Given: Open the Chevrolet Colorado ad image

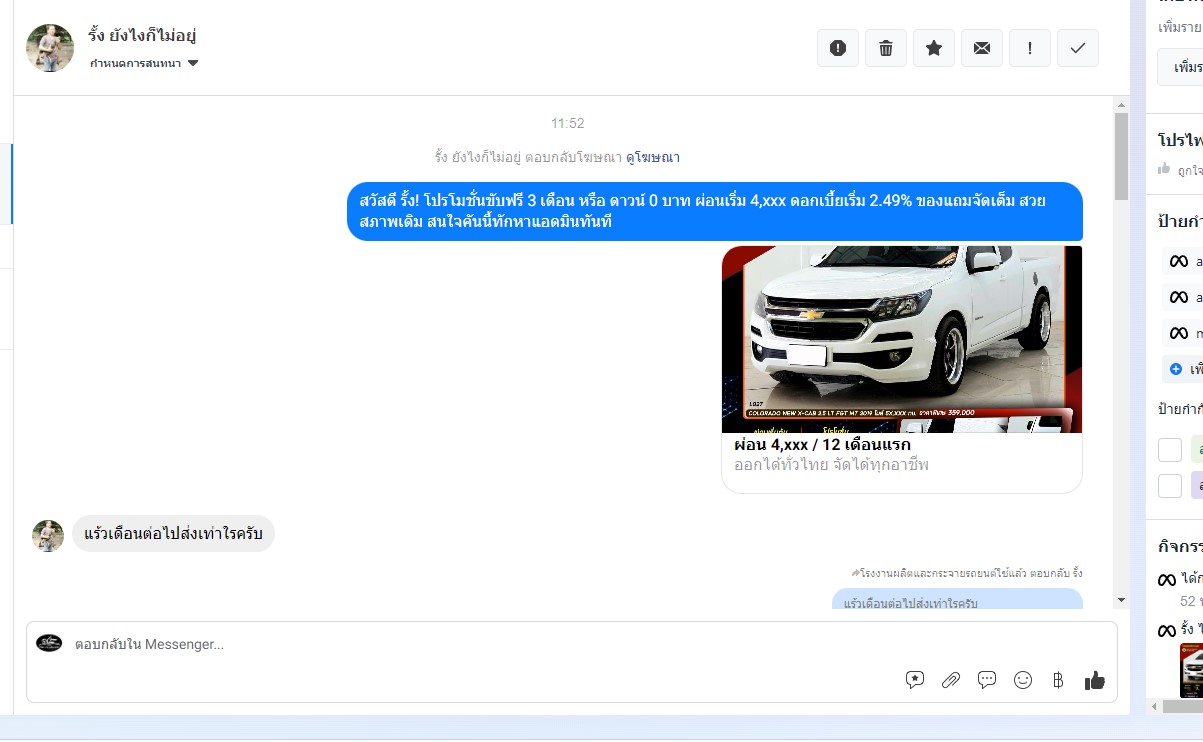Looking at the screenshot, I should tap(901, 339).
